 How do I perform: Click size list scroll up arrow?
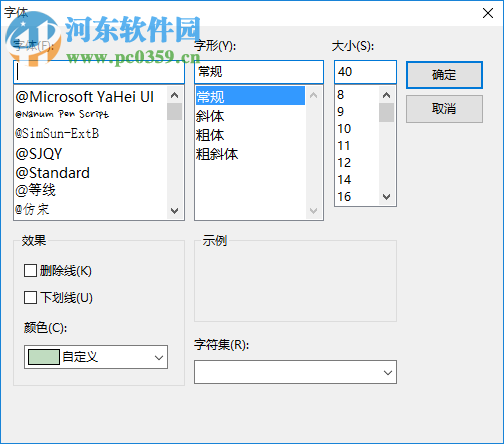click(x=386, y=95)
